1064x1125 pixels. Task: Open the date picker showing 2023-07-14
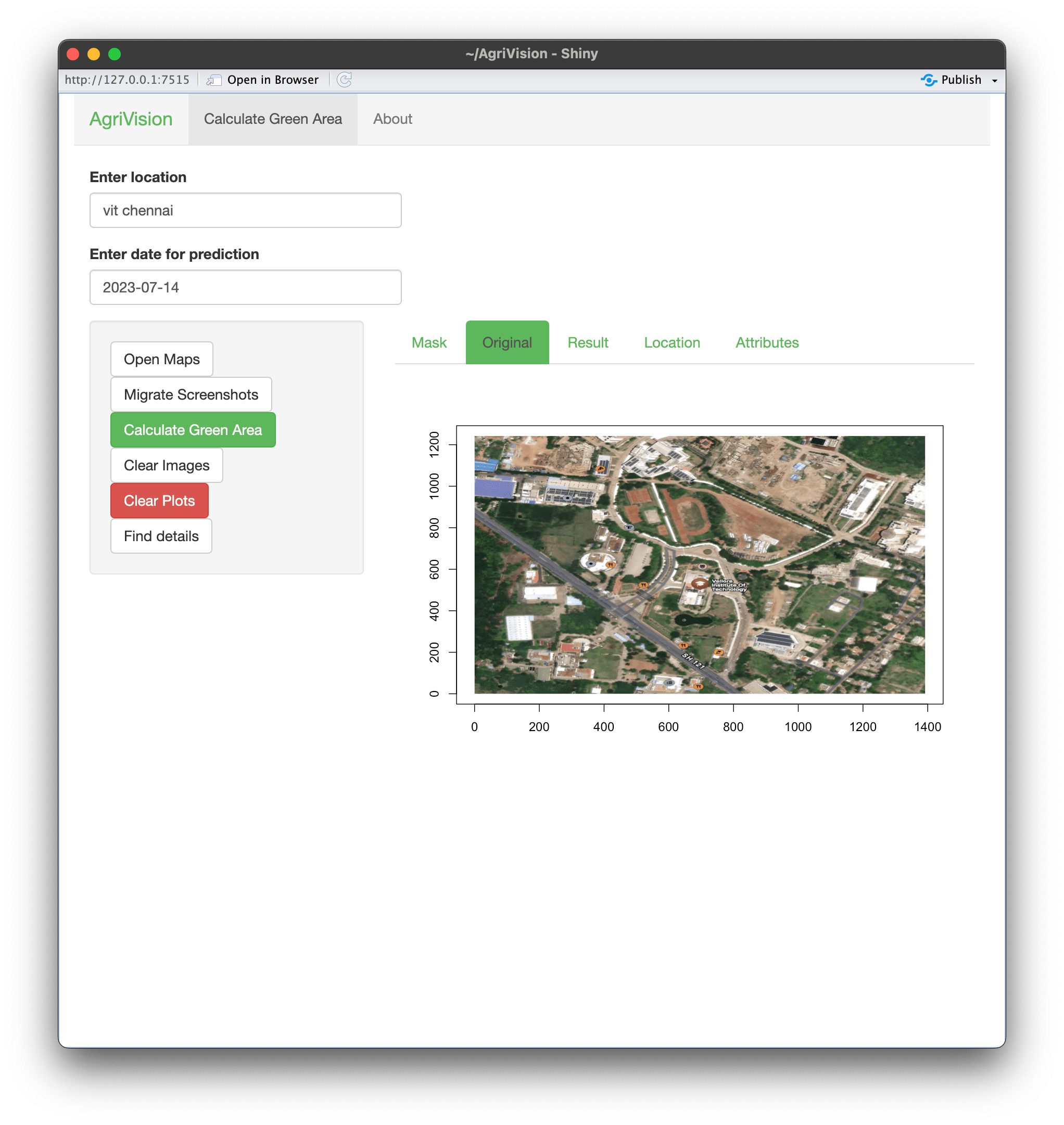coord(245,287)
